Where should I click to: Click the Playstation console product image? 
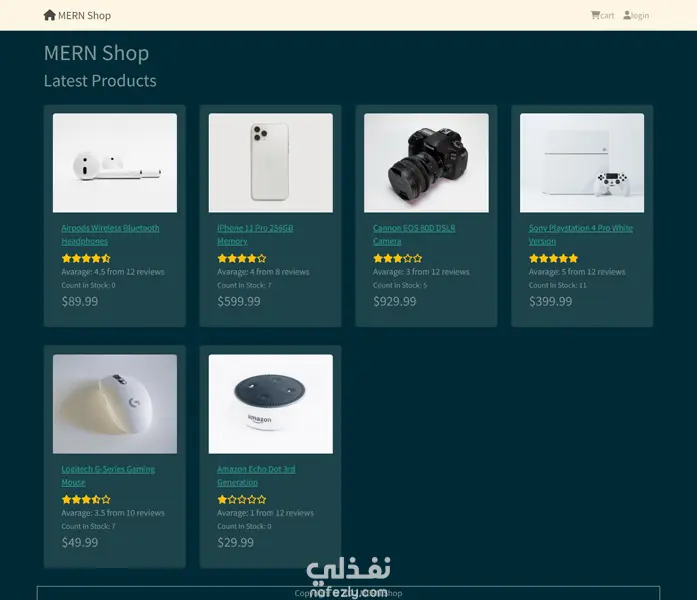582,163
